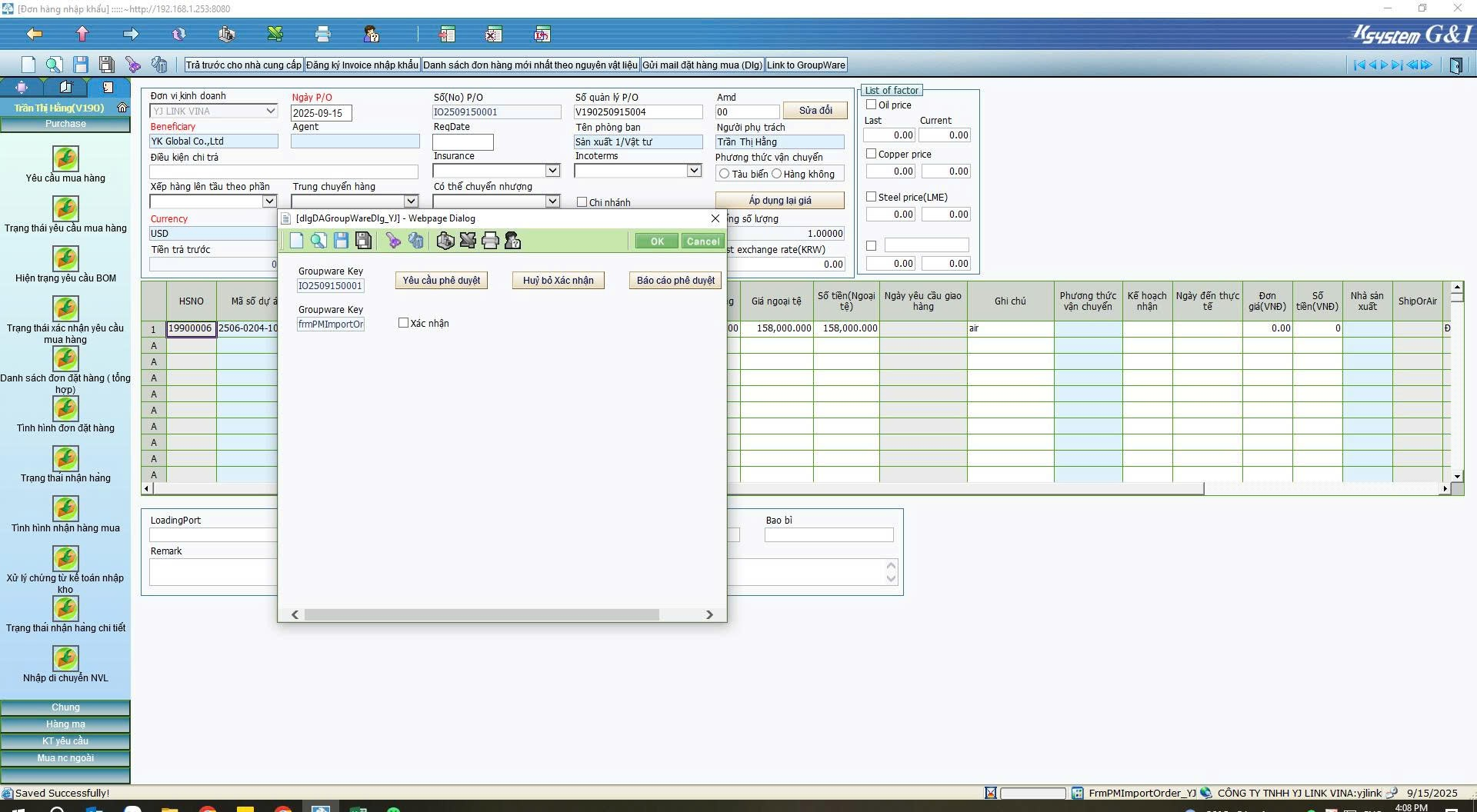This screenshot has height=812, width=1477.
Task: Open Đăng ký Invoice nhập khẩu menu item
Action: tap(362, 65)
